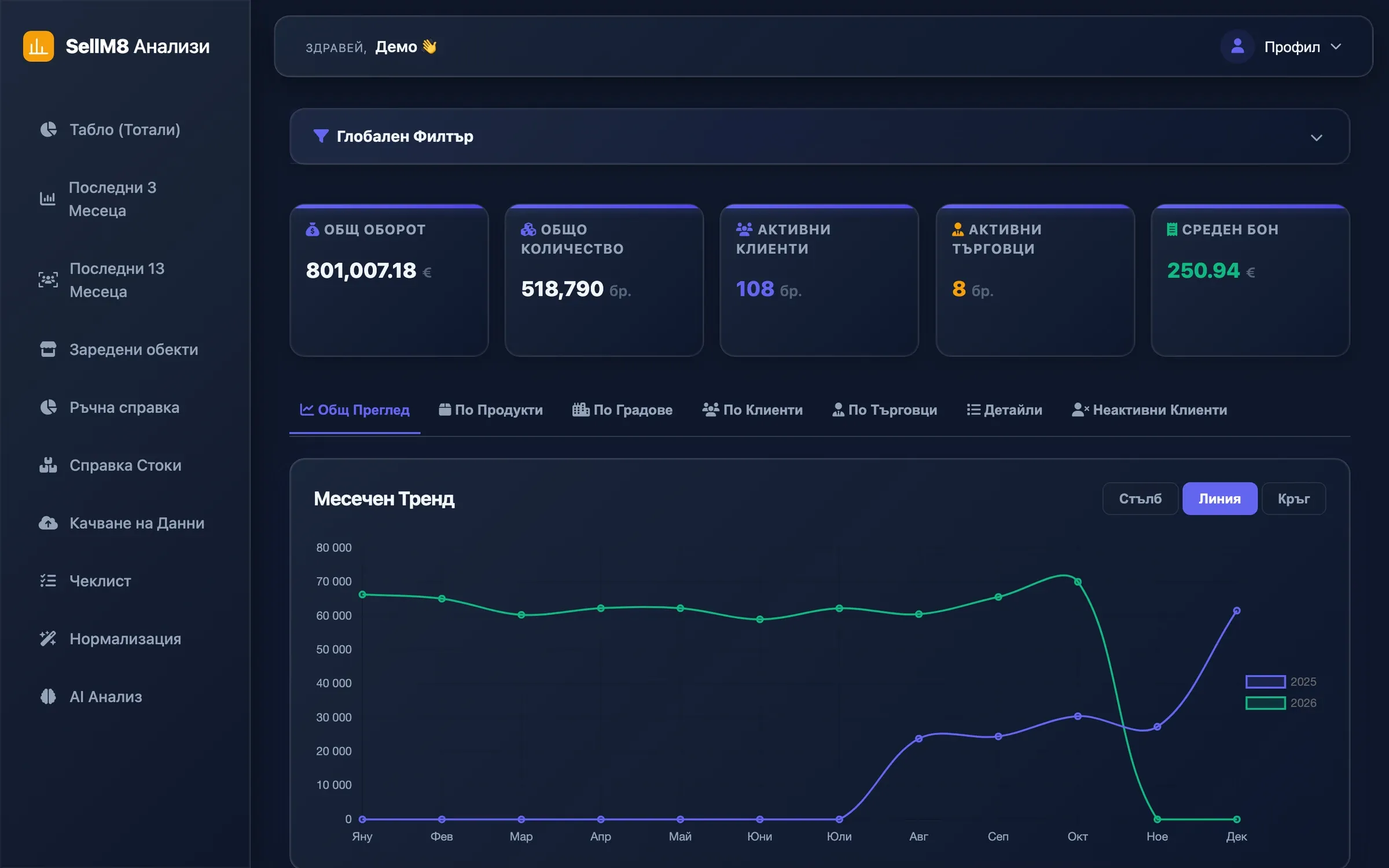Click the Последни 3 Месеца chart icon
The width and height of the screenshot is (1389, 868).
coord(47,198)
